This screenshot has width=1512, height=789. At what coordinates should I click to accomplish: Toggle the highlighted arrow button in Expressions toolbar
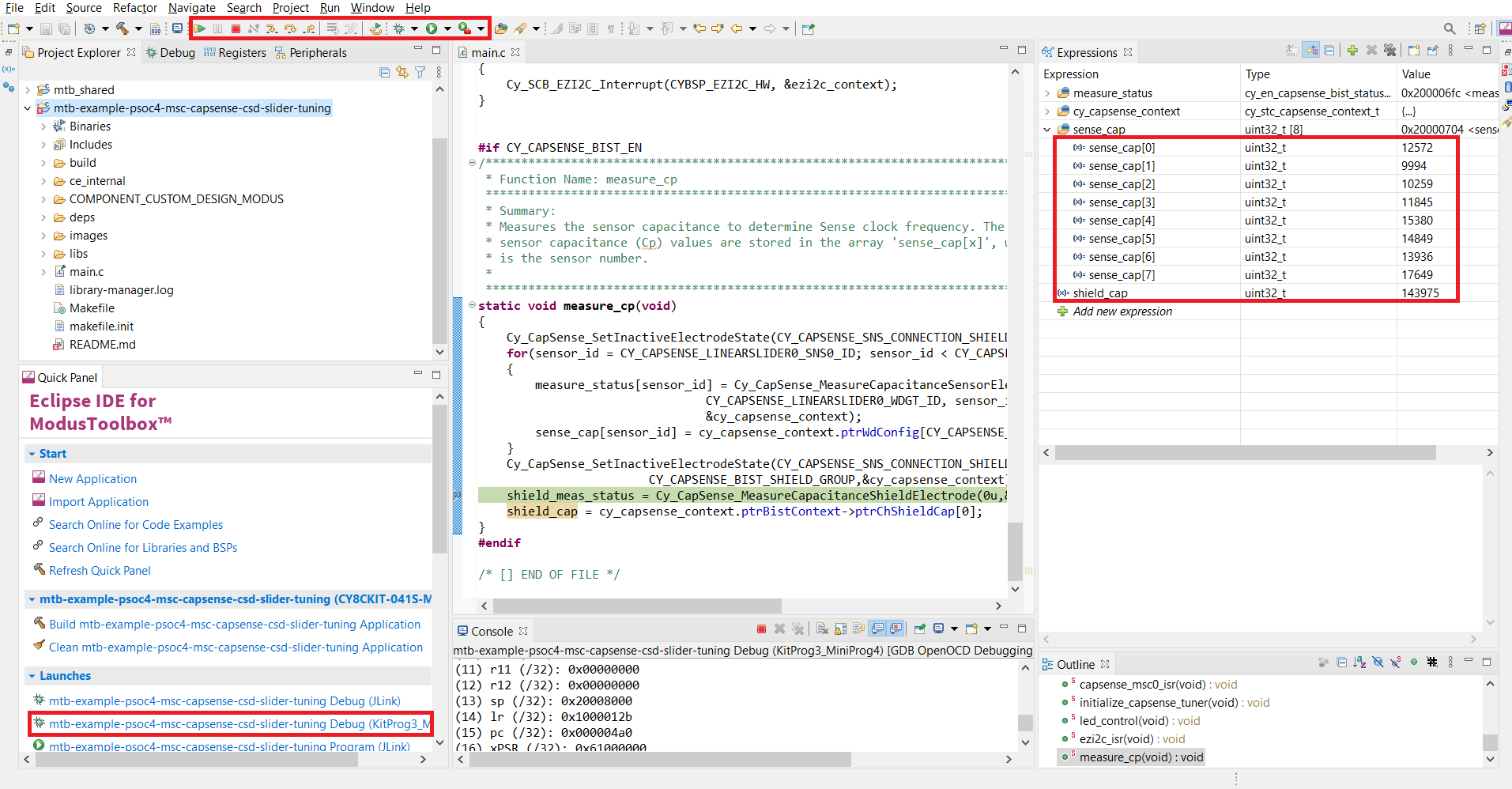[1311, 51]
